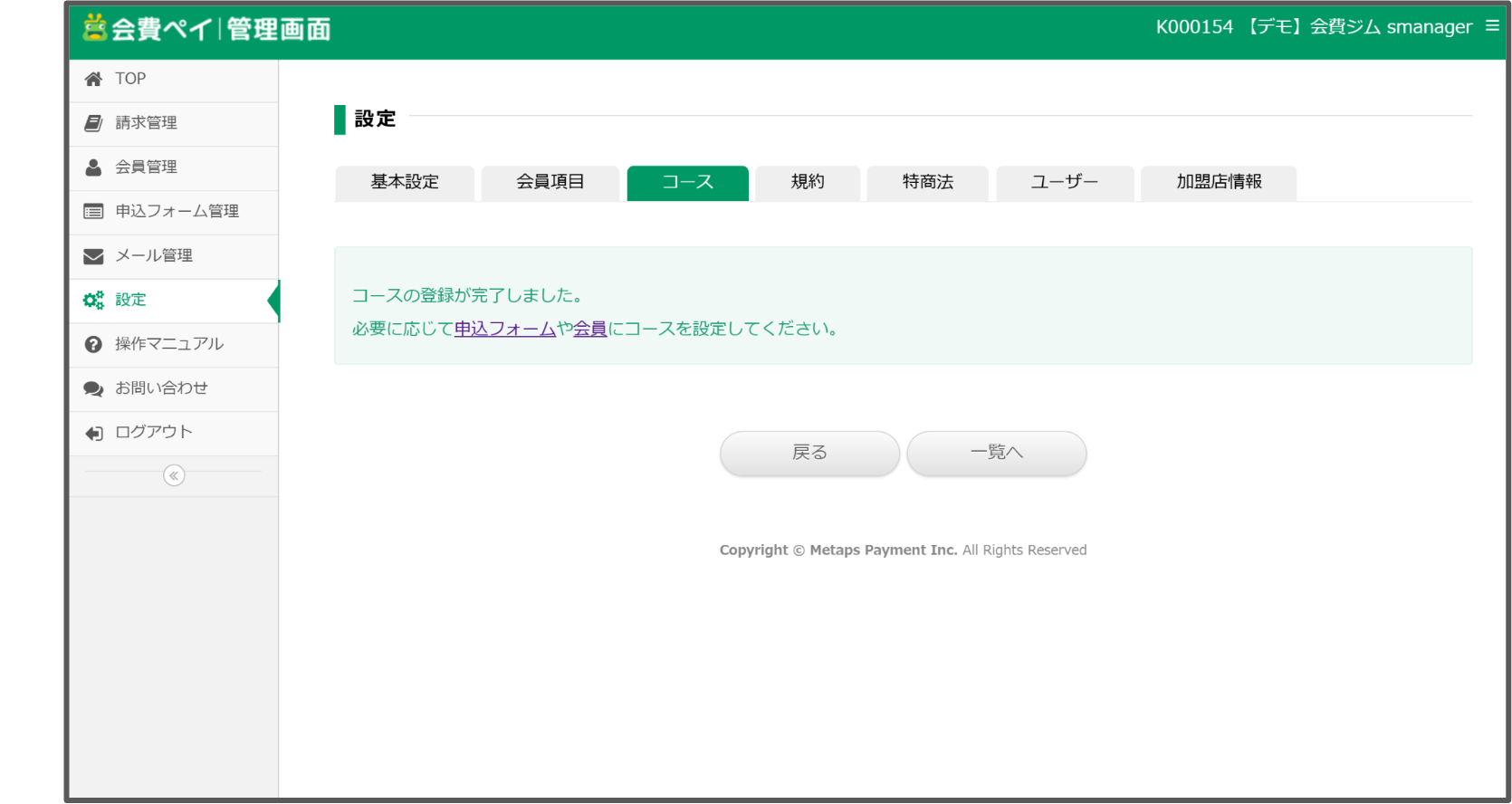Follow the 会員 link in the message
The height and width of the screenshot is (804, 1512).
pos(590,329)
